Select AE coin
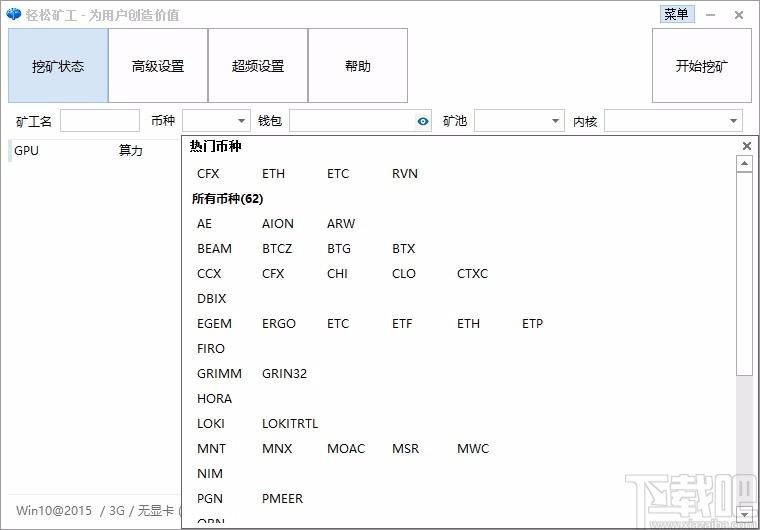The image size is (760, 530). 204,224
